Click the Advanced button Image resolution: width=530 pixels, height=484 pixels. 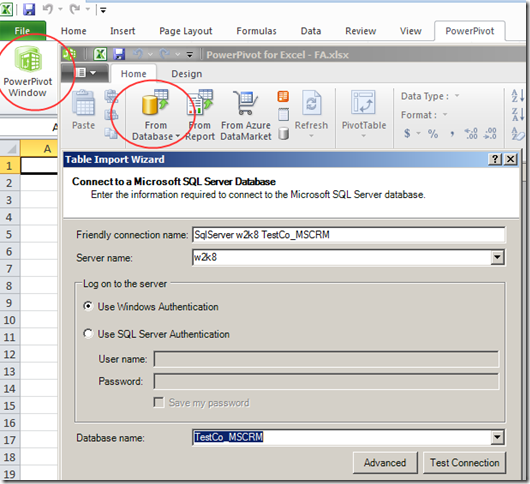coord(385,462)
